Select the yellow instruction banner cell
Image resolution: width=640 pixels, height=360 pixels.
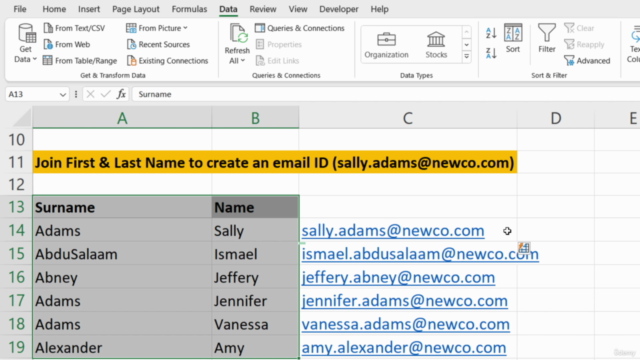[x=275, y=162]
